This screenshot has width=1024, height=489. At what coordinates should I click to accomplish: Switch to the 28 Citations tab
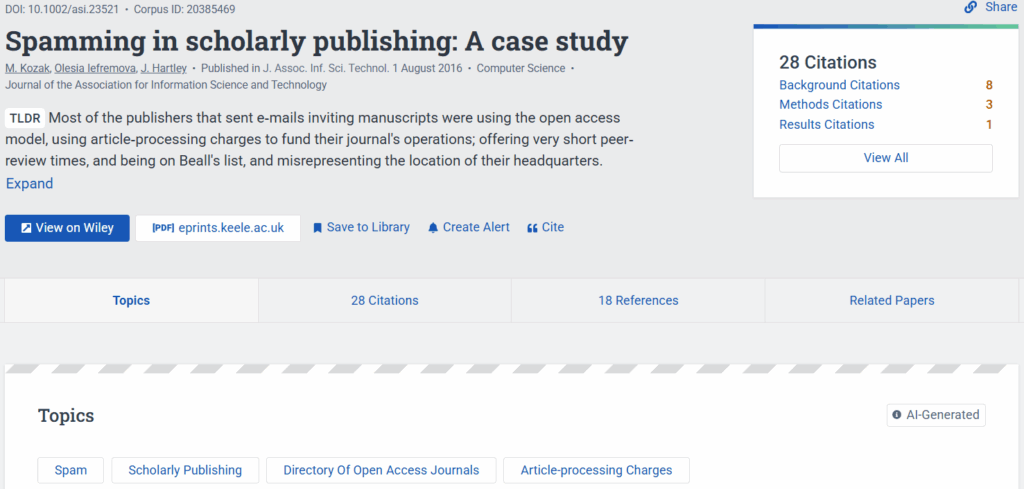(384, 301)
